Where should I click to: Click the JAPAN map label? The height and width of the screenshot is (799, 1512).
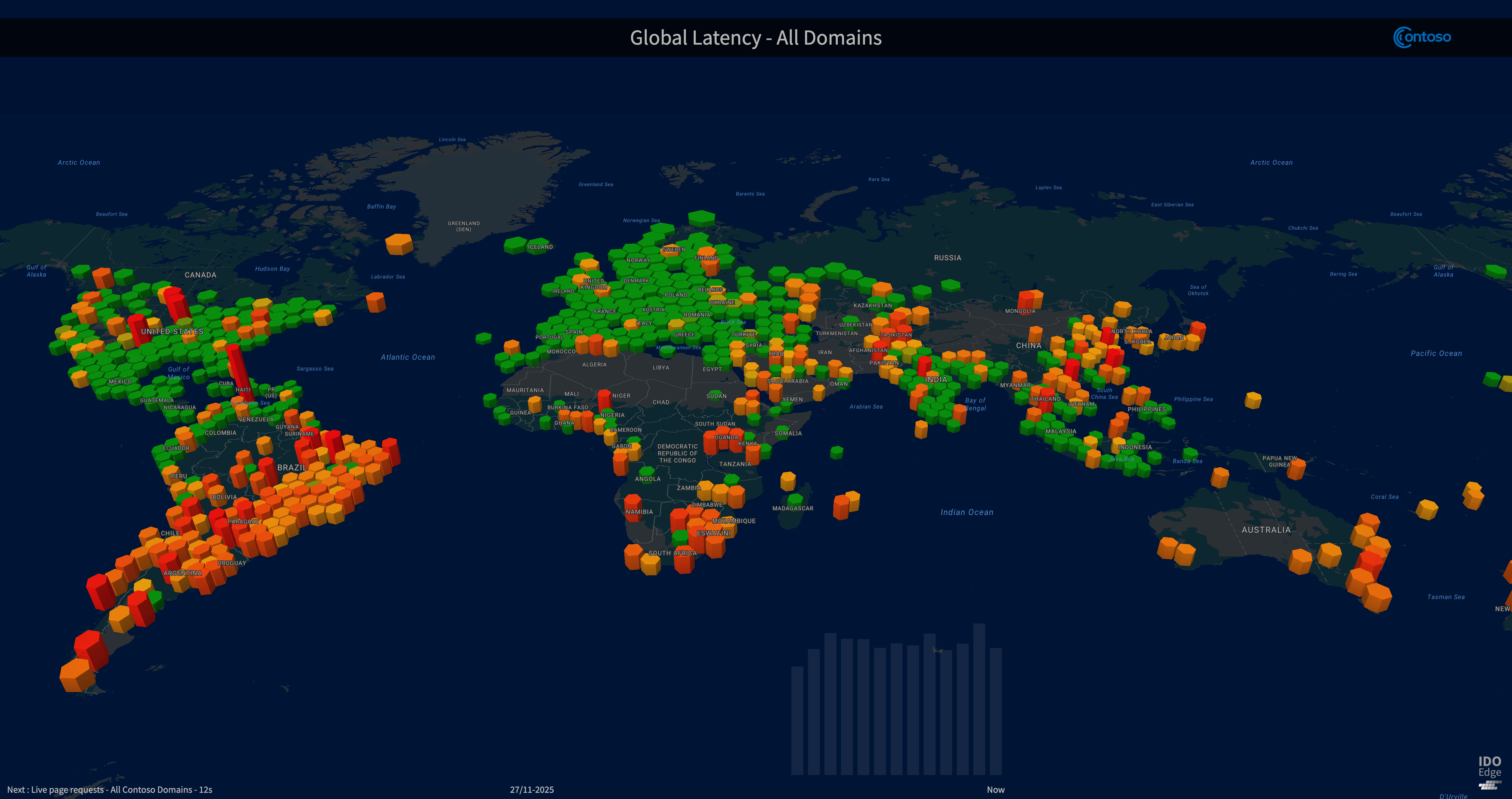(1174, 338)
